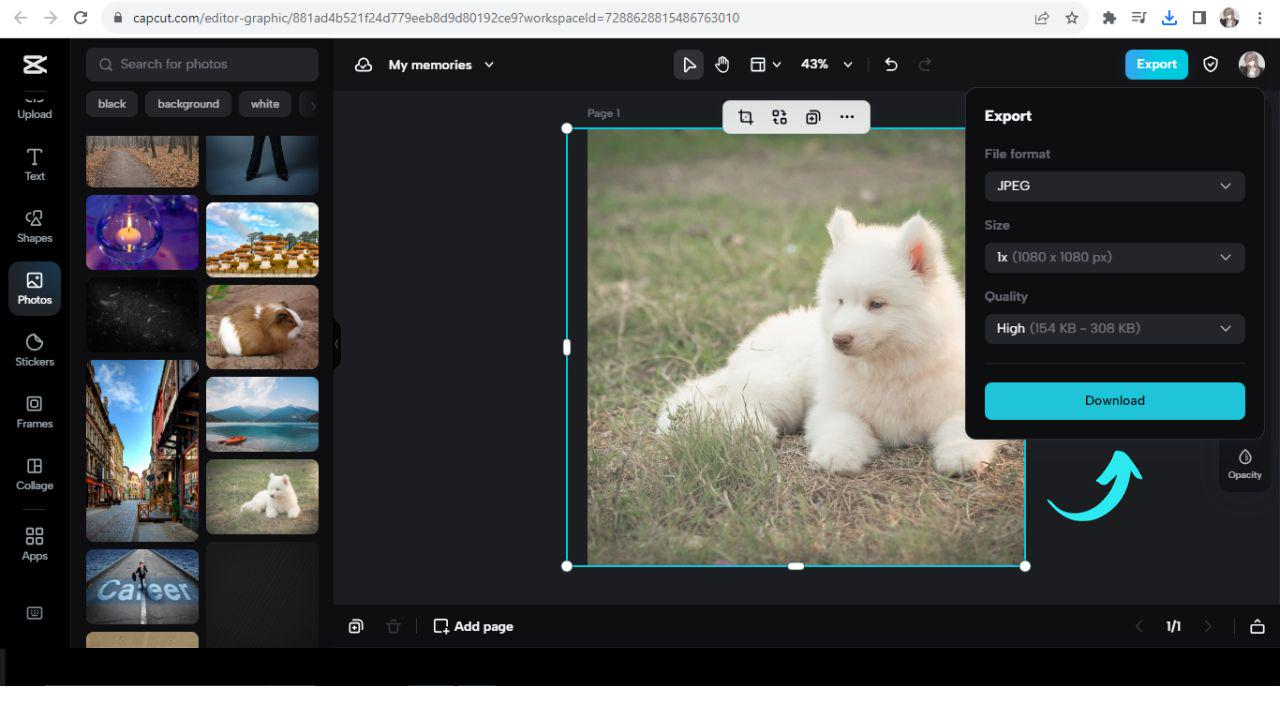
Task: Open the Opacity control
Action: (1244, 464)
